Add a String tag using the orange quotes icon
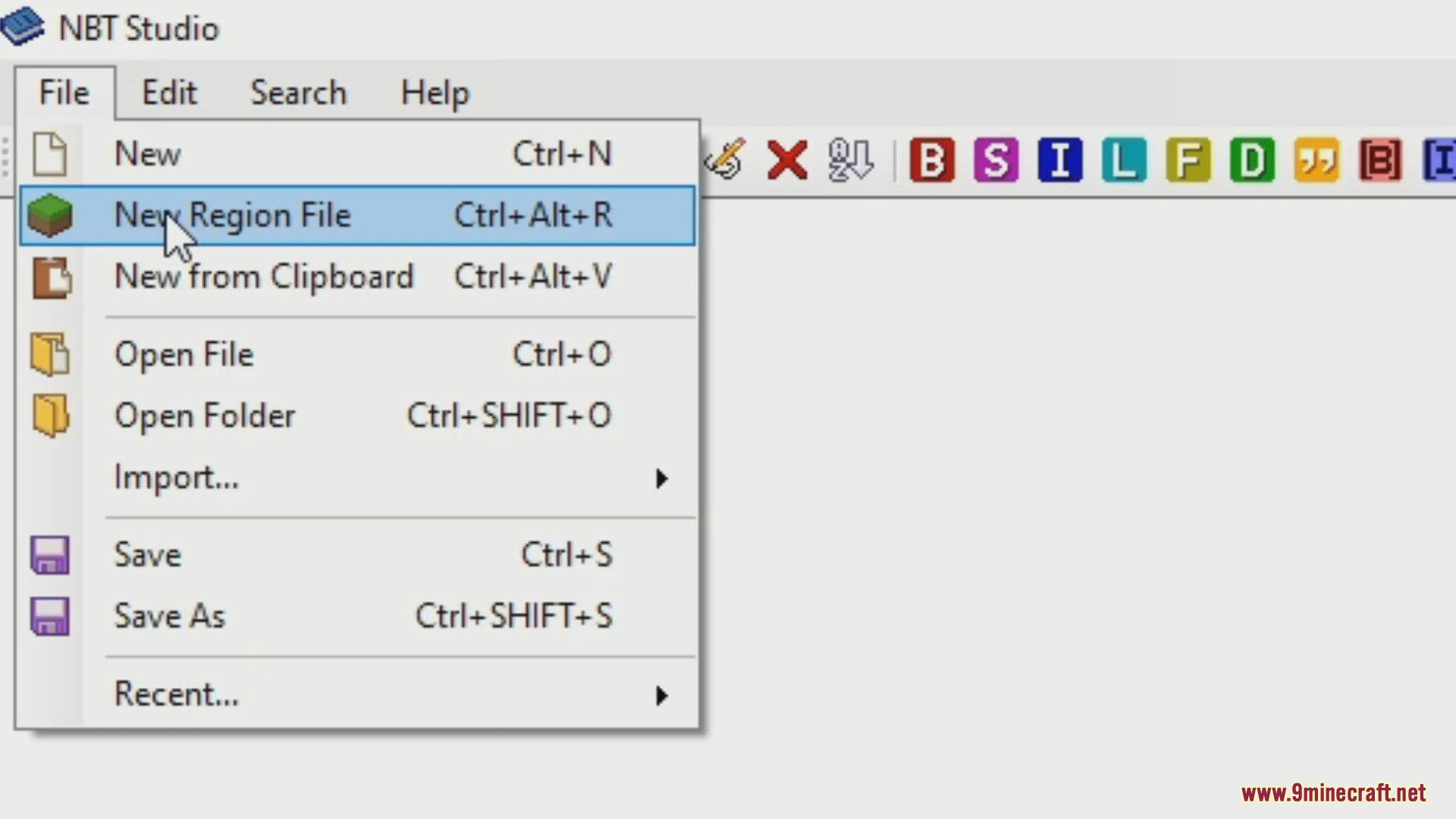The image size is (1456, 819). pos(1316,160)
